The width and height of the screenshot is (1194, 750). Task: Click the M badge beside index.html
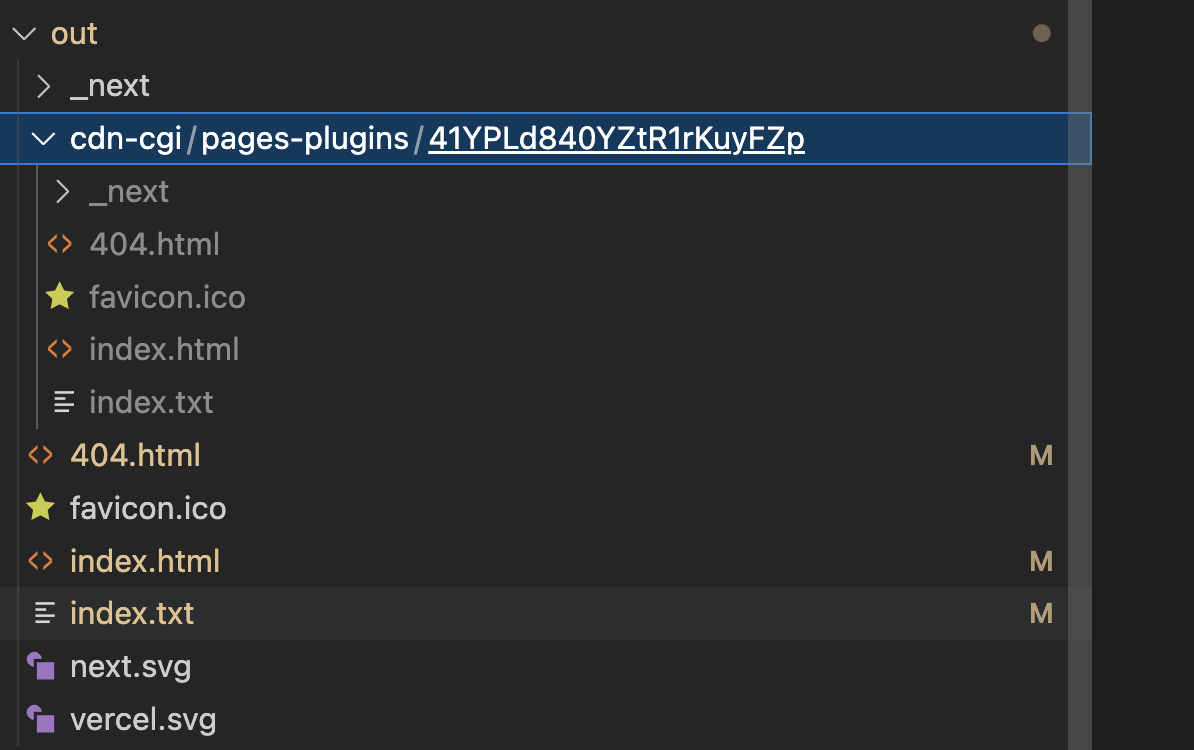pyautogui.click(x=1041, y=561)
